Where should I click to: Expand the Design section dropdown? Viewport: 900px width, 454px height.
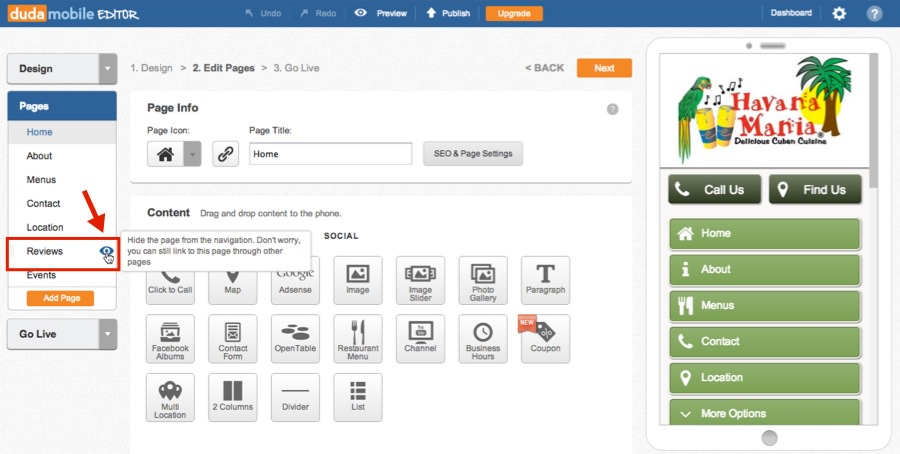point(107,68)
